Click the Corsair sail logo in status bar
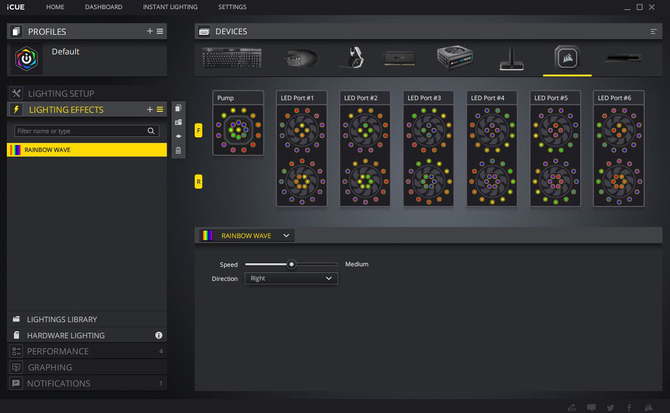Viewport: 670px width, 413px height. [x=649, y=407]
